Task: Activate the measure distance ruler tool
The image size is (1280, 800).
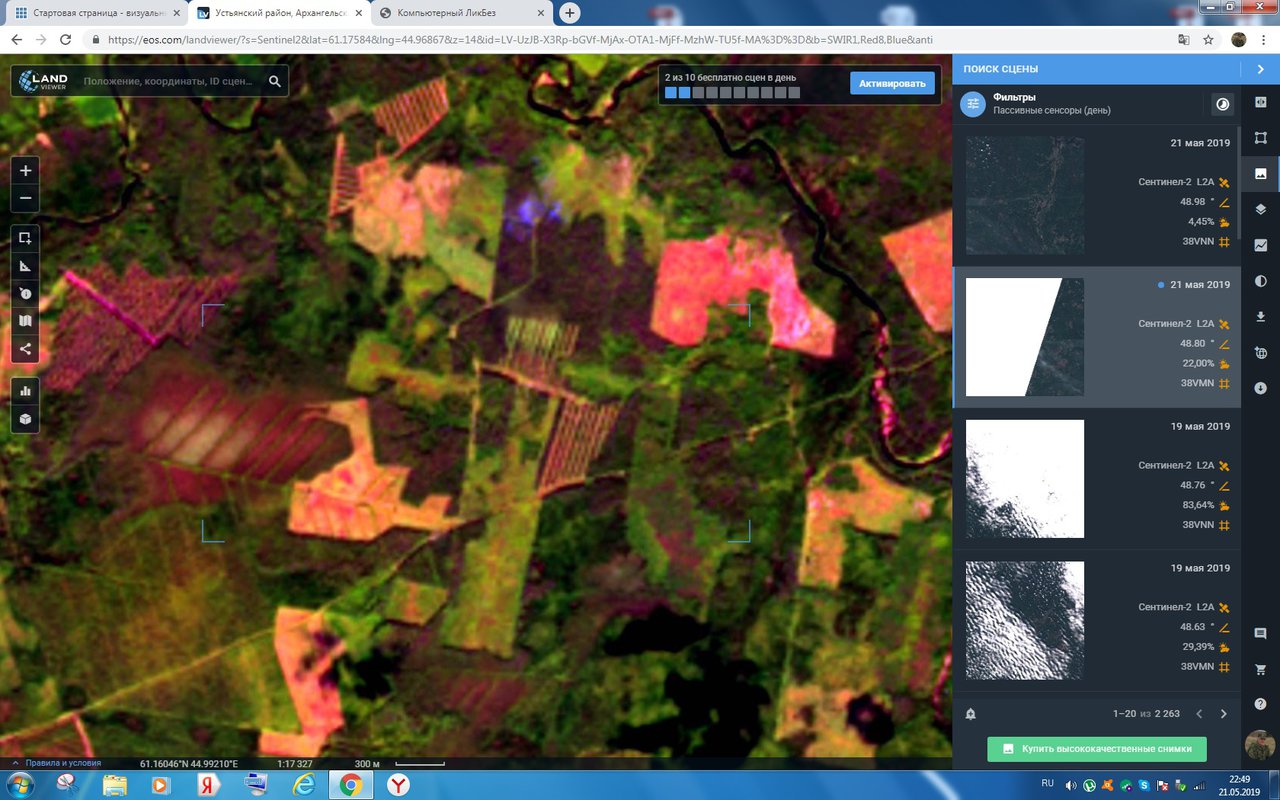Action: 25,266
